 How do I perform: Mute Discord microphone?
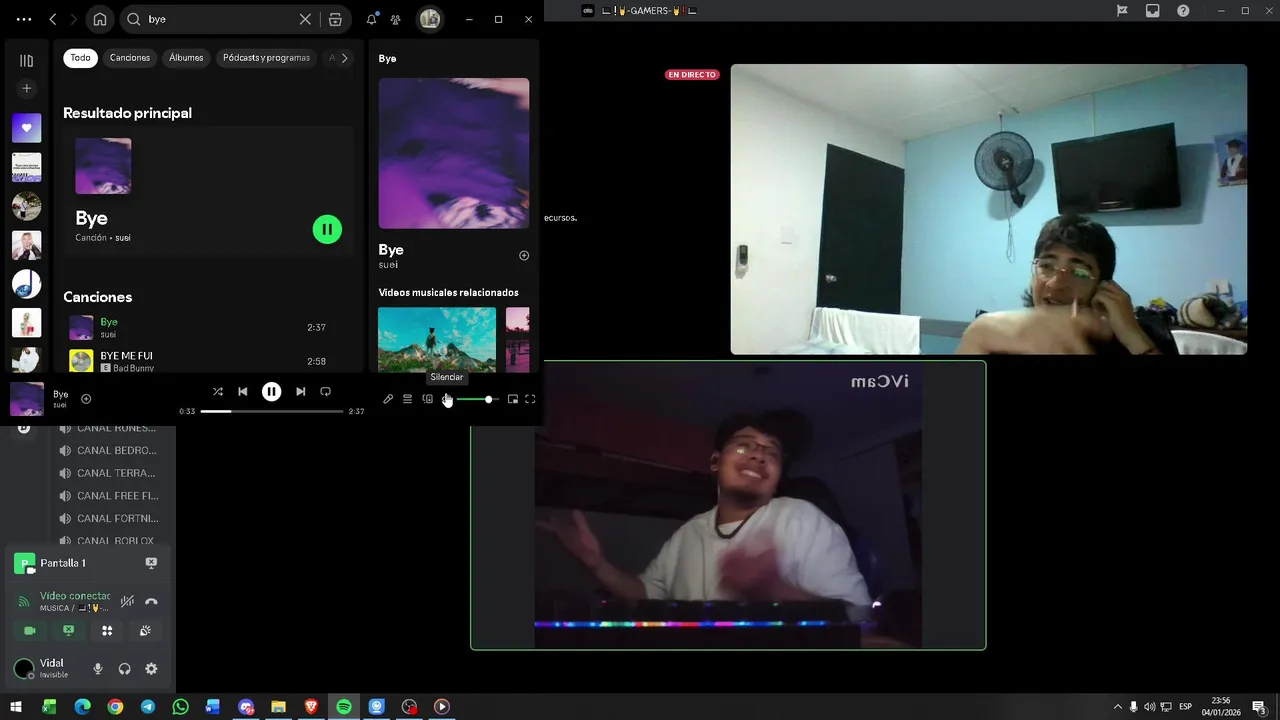coord(98,669)
